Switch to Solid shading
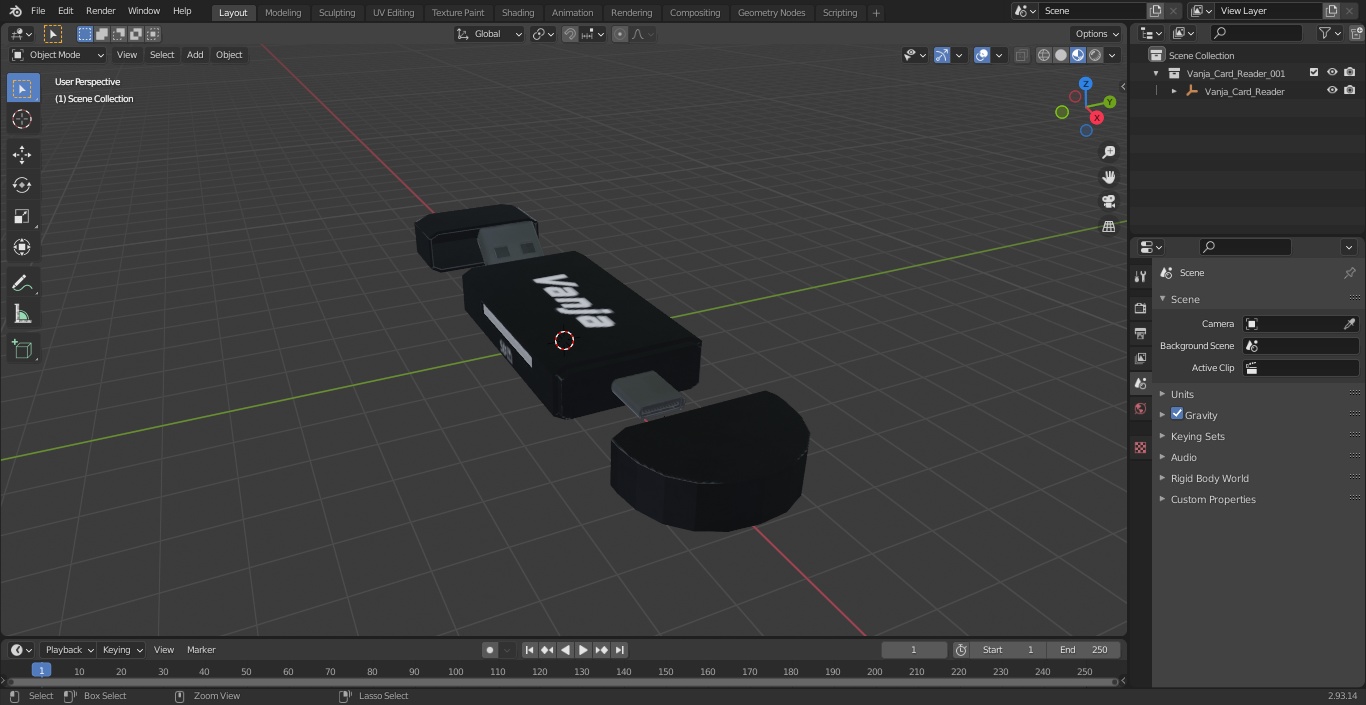1366x705 pixels. pyautogui.click(x=1061, y=55)
